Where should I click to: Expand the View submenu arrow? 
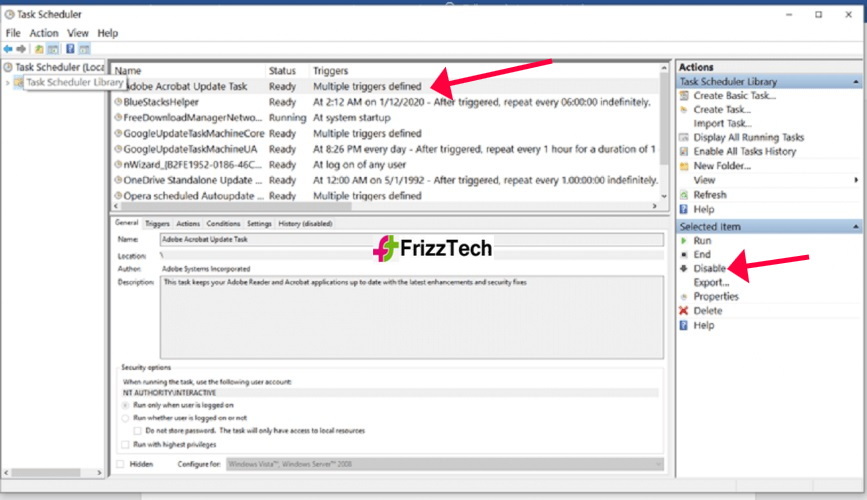click(855, 180)
